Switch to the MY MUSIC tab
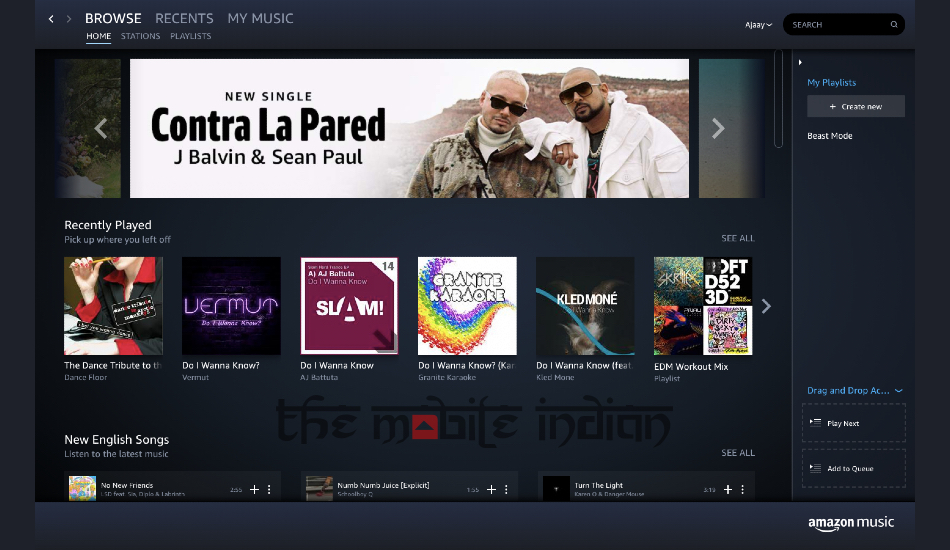 (261, 18)
